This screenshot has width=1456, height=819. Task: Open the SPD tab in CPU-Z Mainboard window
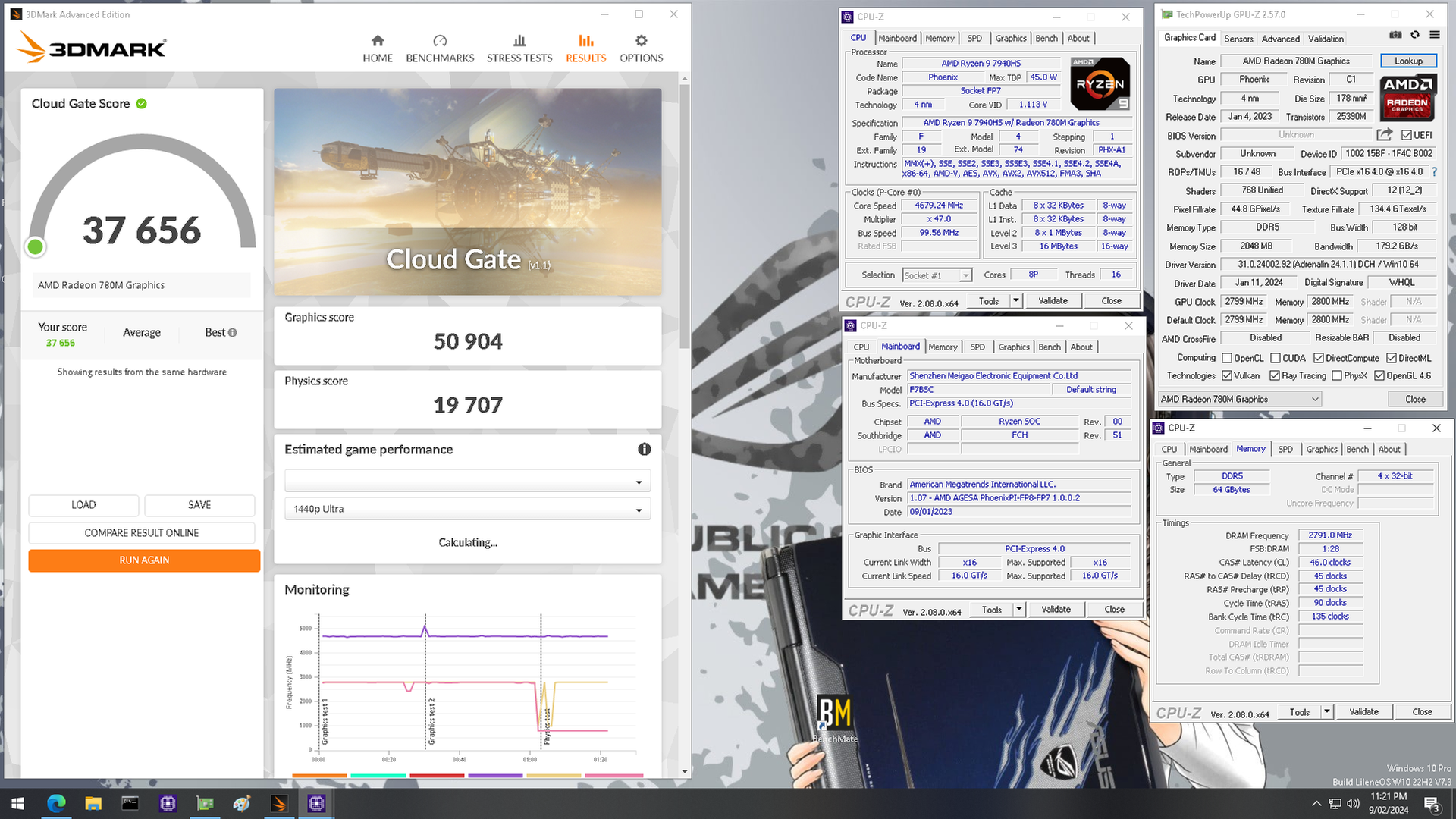click(x=977, y=347)
